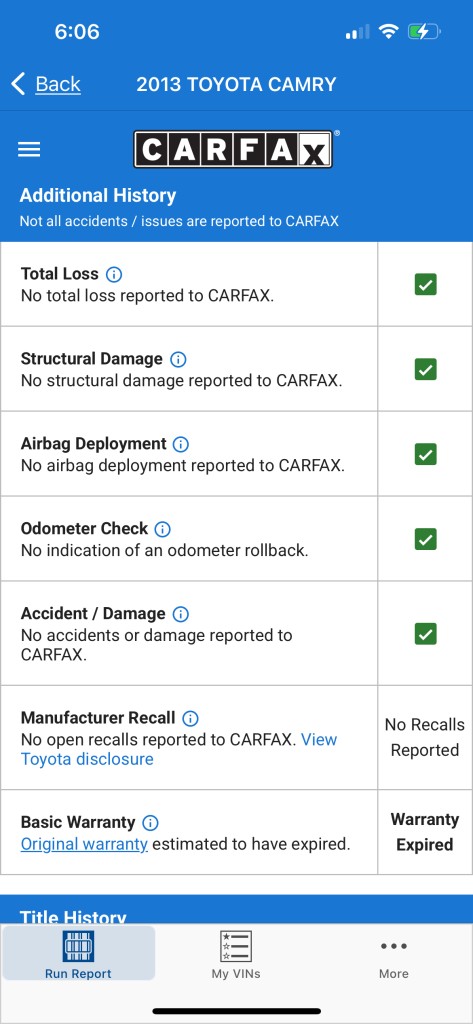Click the Airbag Deployment green checkmark
Image resolution: width=473 pixels, height=1024 pixels.
(x=425, y=454)
